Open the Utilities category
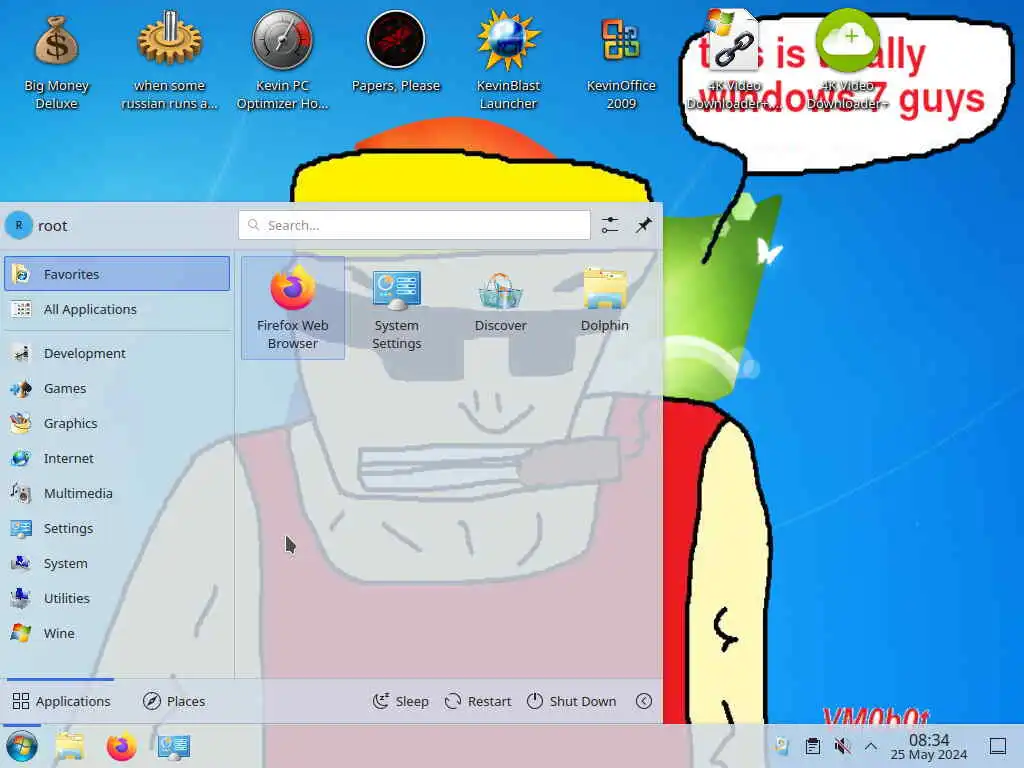Screen dimensions: 1024x768 coord(117,598)
